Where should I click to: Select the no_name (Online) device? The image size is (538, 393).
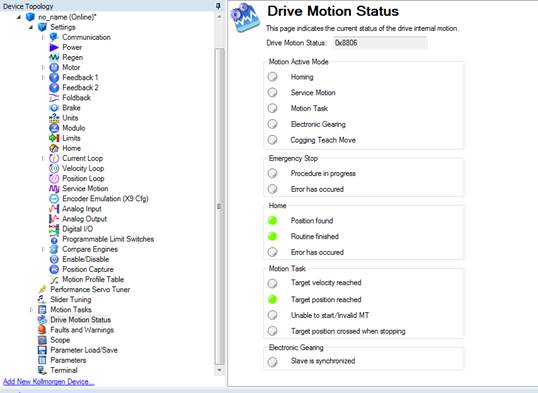(x=67, y=17)
